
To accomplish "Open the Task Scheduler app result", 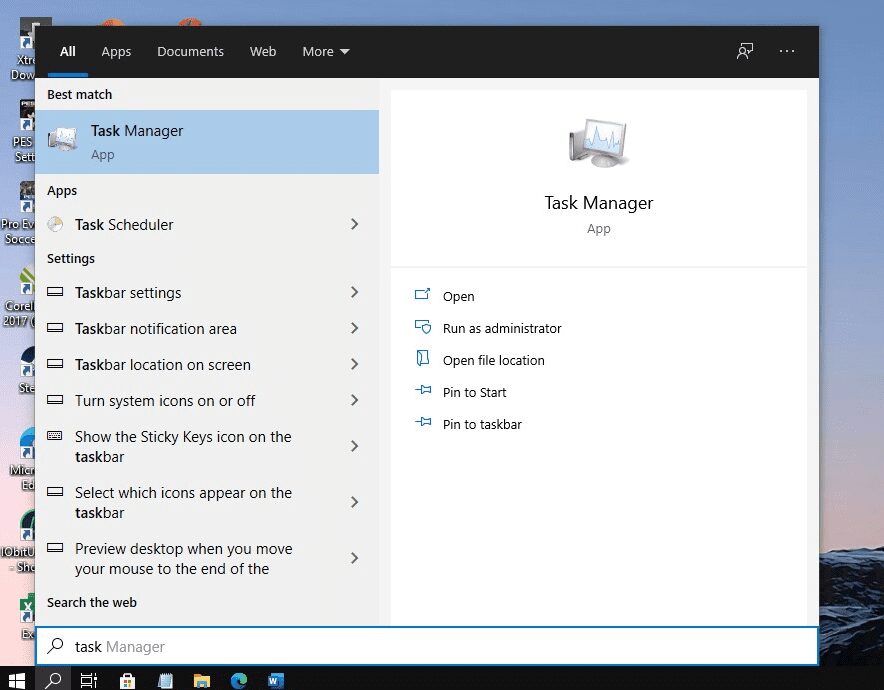I will pyautogui.click(x=207, y=224).
